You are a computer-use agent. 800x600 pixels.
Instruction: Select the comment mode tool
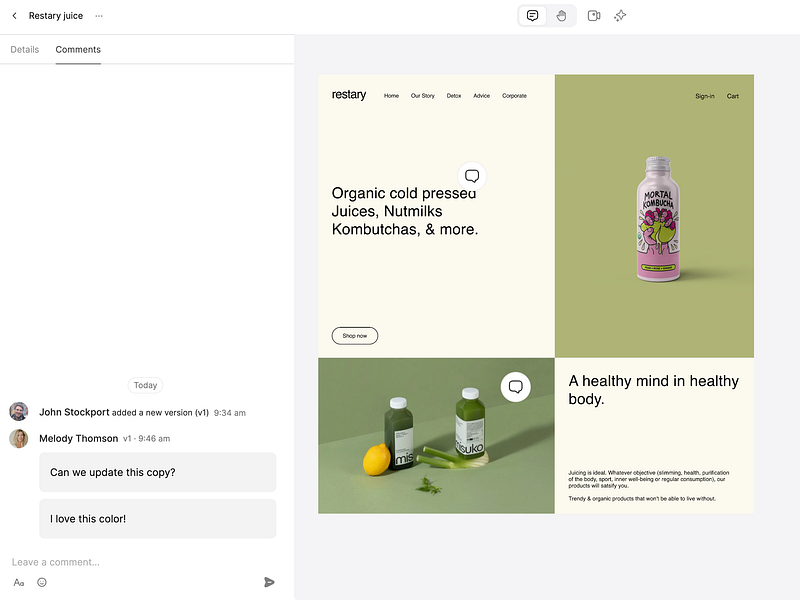[532, 16]
